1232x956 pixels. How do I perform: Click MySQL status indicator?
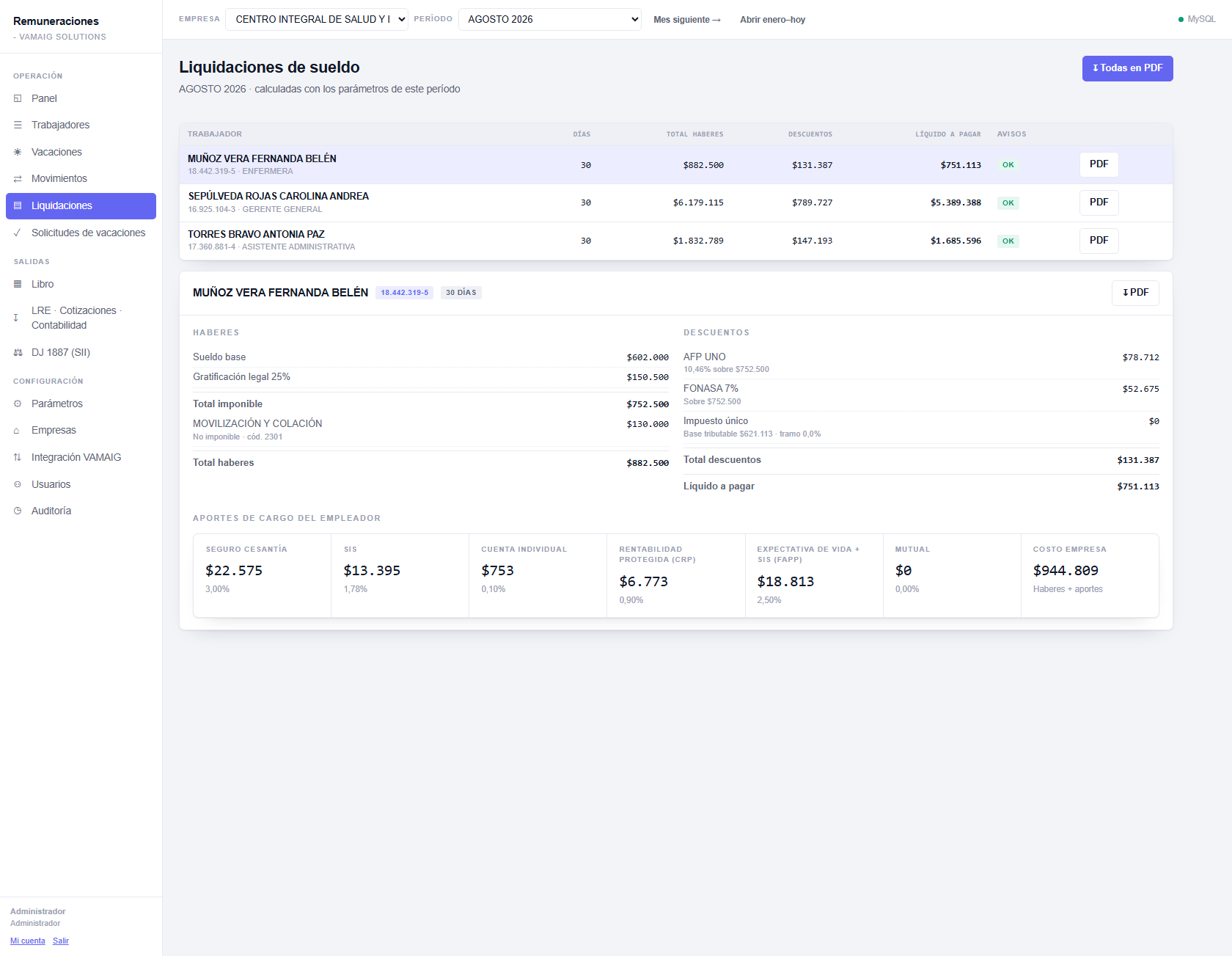(x=1197, y=19)
